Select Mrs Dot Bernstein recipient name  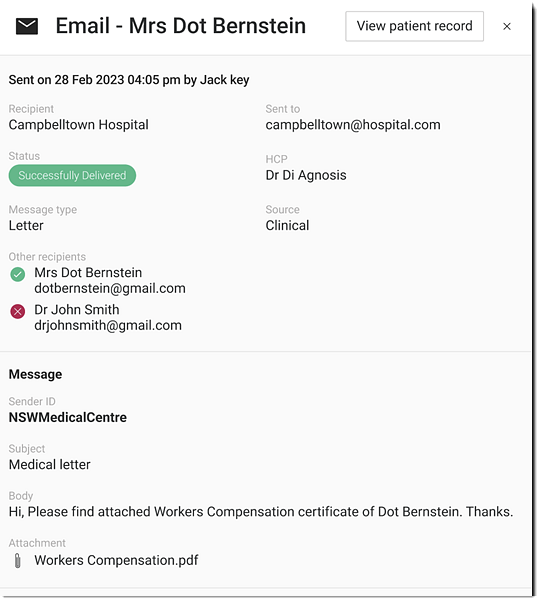(x=88, y=273)
